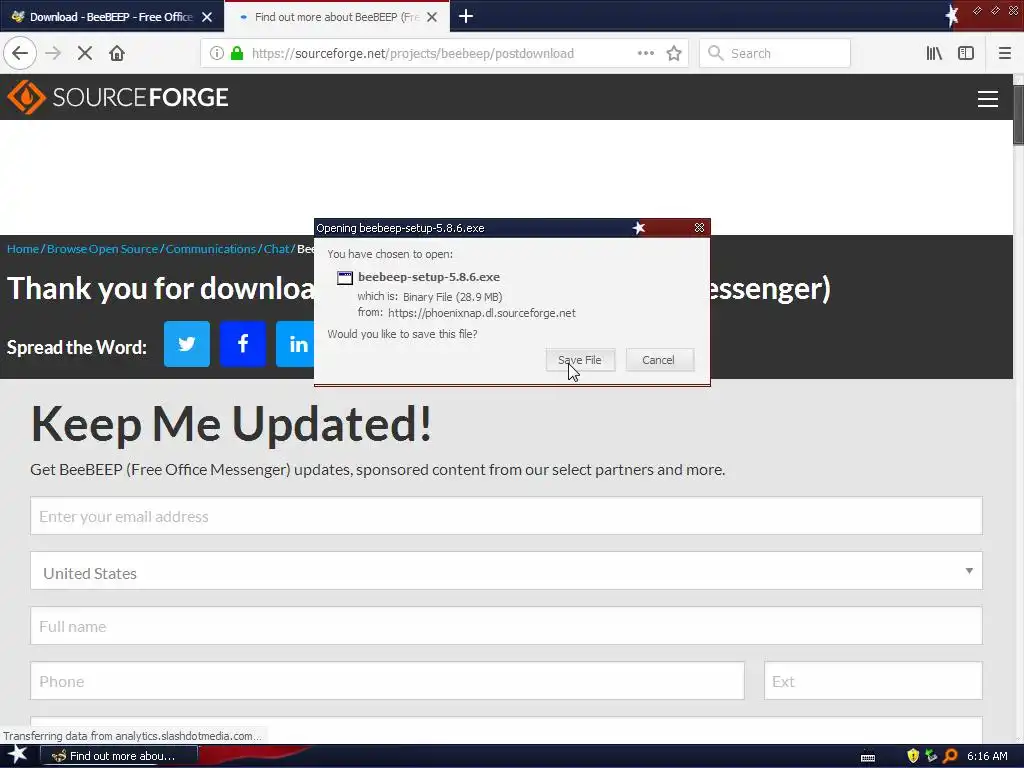Open the Home breadcrumb link
Screen dimensions: 1024x768
coord(23,249)
